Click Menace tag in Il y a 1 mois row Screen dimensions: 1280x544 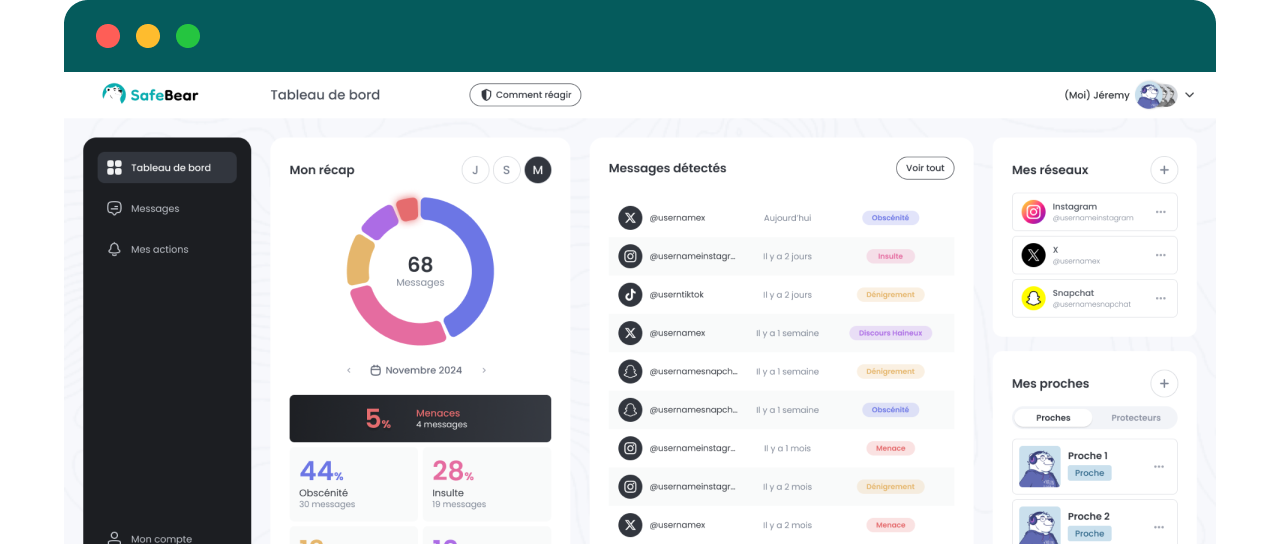890,448
